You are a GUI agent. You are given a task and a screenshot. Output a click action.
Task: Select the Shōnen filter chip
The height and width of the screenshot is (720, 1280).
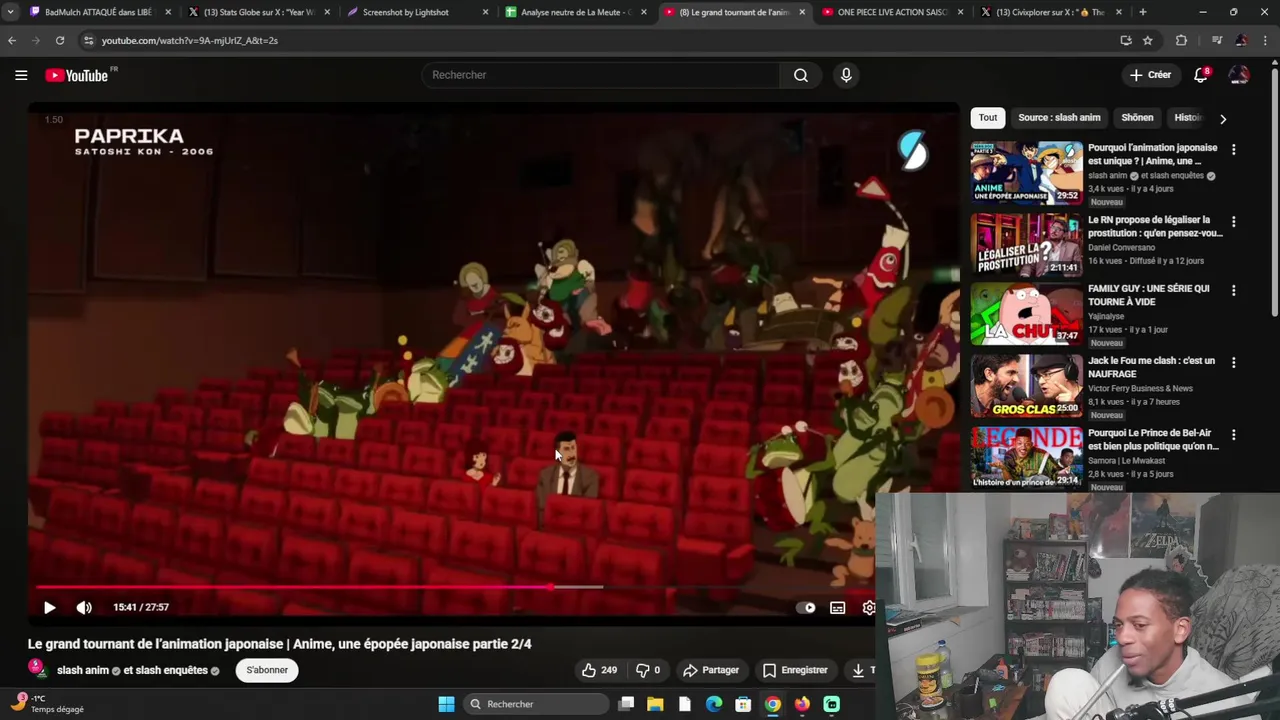[1137, 118]
